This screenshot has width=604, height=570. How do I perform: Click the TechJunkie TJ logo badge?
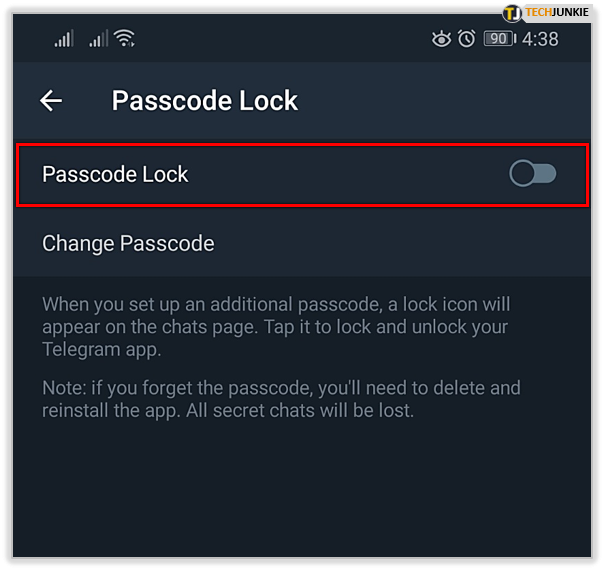pyautogui.click(x=513, y=13)
